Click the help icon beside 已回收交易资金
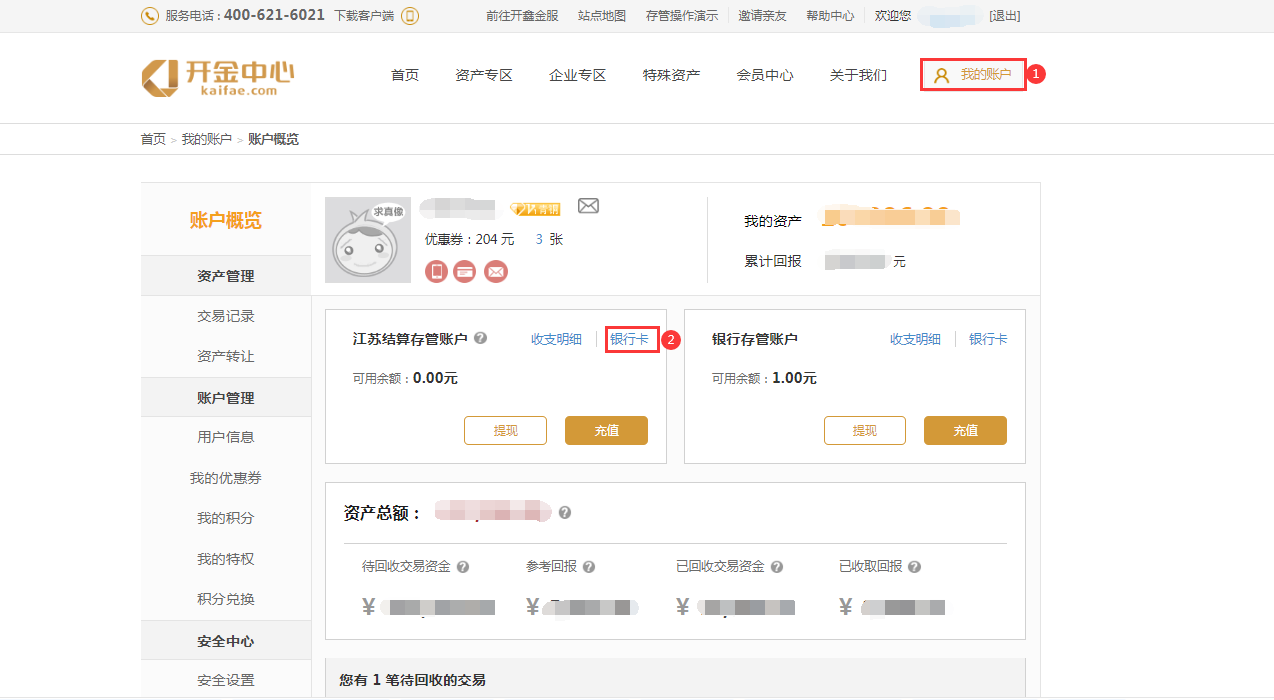The image size is (1274, 700). pyautogui.click(x=777, y=567)
